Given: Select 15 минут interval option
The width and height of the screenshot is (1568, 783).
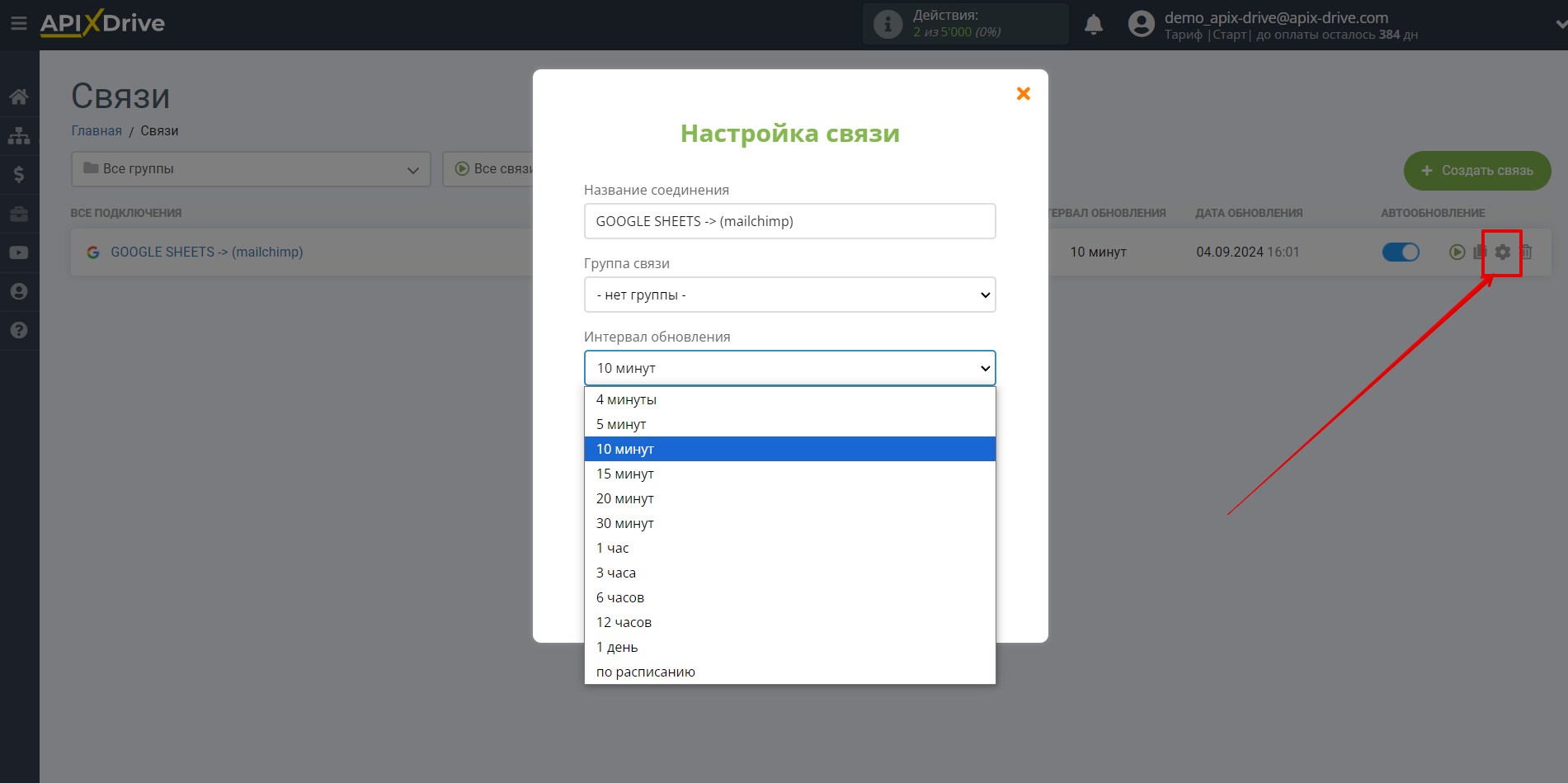Looking at the screenshot, I should point(790,474).
